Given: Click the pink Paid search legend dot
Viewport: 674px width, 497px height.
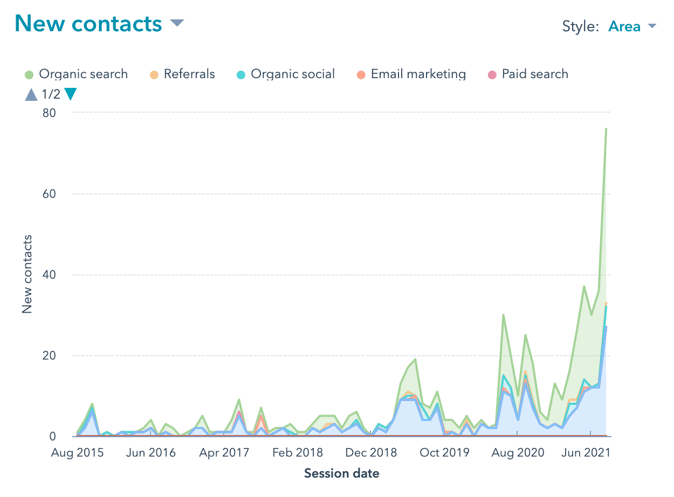Looking at the screenshot, I should coord(492,75).
